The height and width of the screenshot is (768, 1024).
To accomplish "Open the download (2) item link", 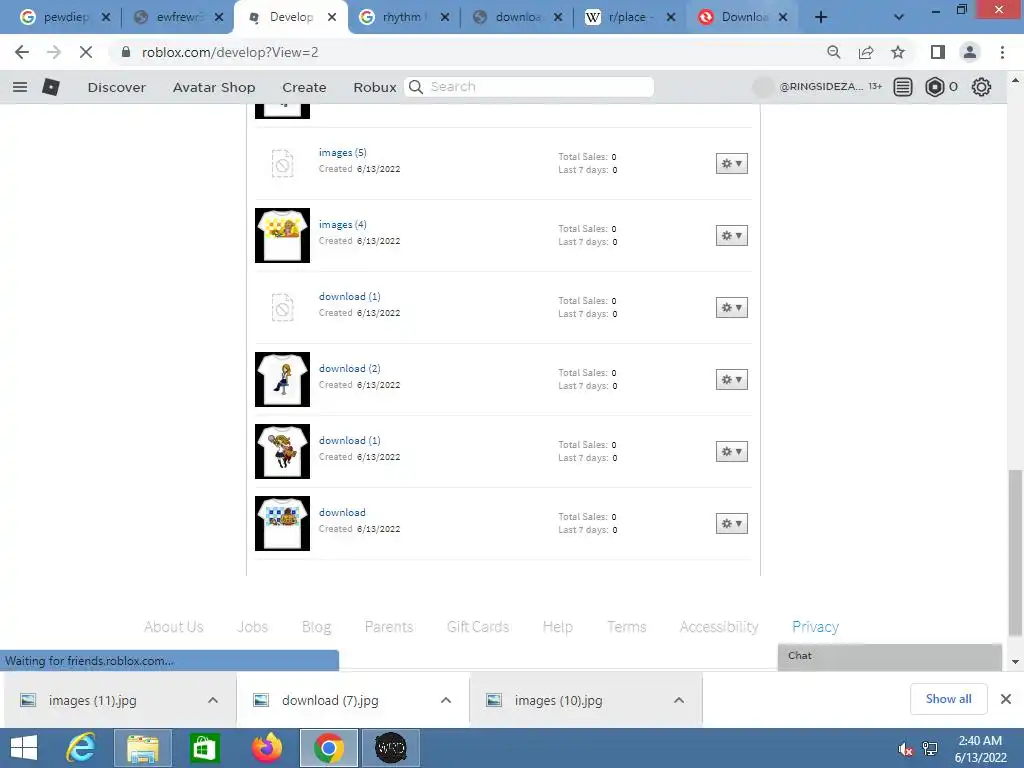I will pos(349,369).
